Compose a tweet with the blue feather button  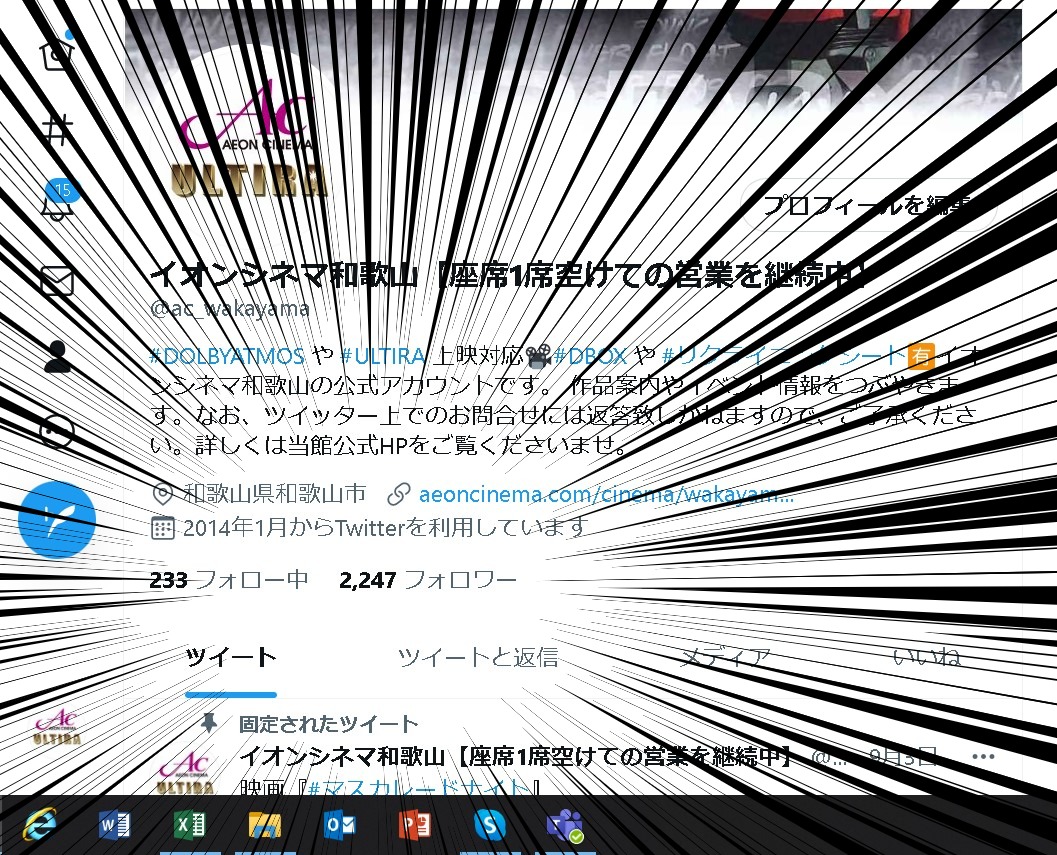tap(57, 519)
